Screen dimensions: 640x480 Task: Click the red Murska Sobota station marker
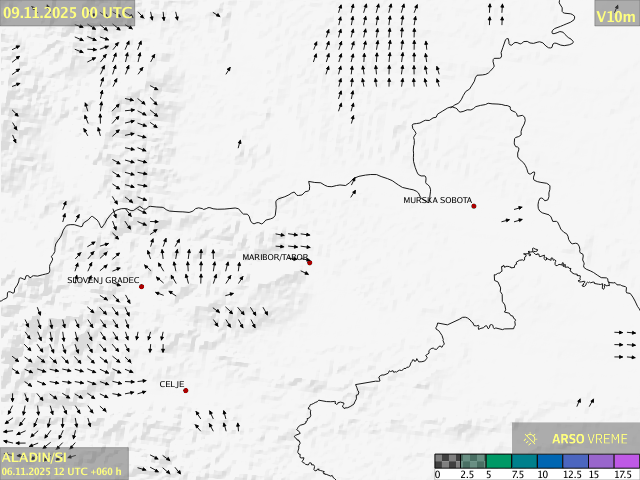474,206
